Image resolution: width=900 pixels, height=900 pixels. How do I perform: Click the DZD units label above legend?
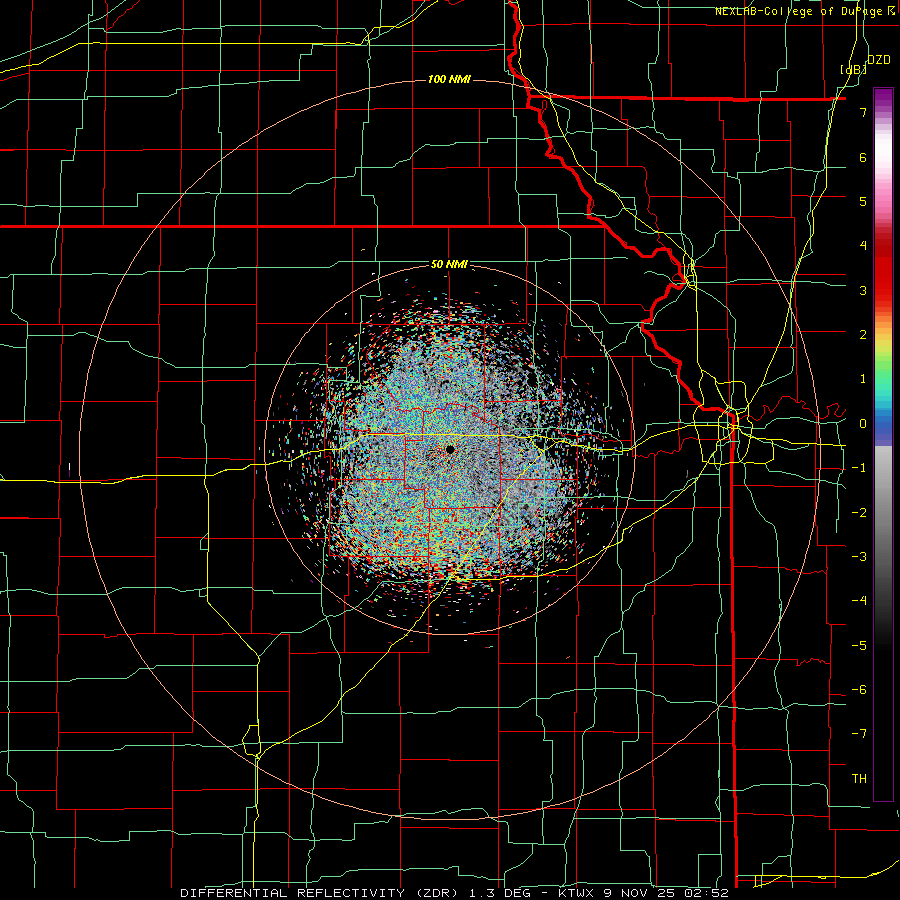(x=879, y=60)
